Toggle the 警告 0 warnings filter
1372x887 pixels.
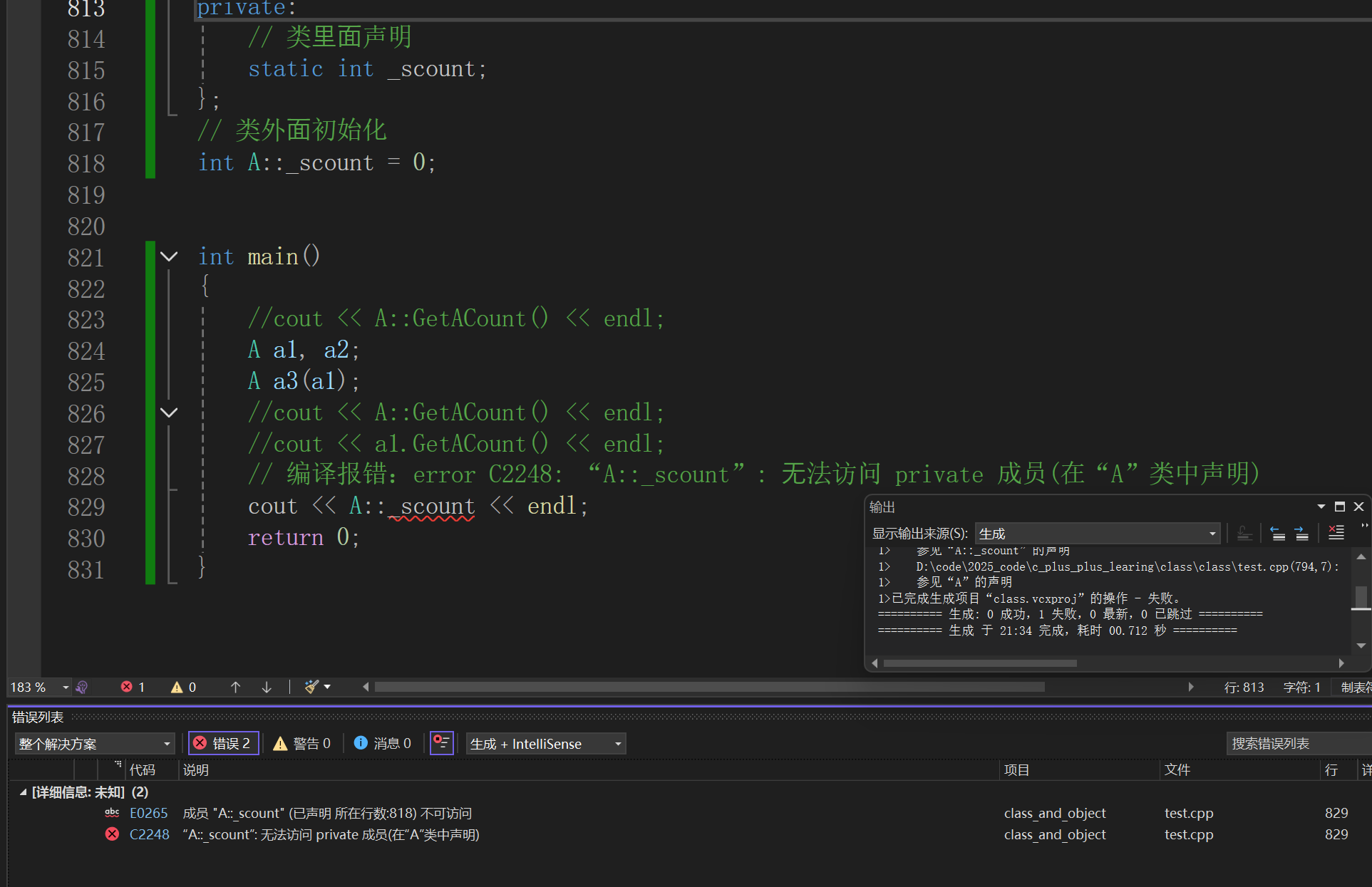tap(302, 744)
